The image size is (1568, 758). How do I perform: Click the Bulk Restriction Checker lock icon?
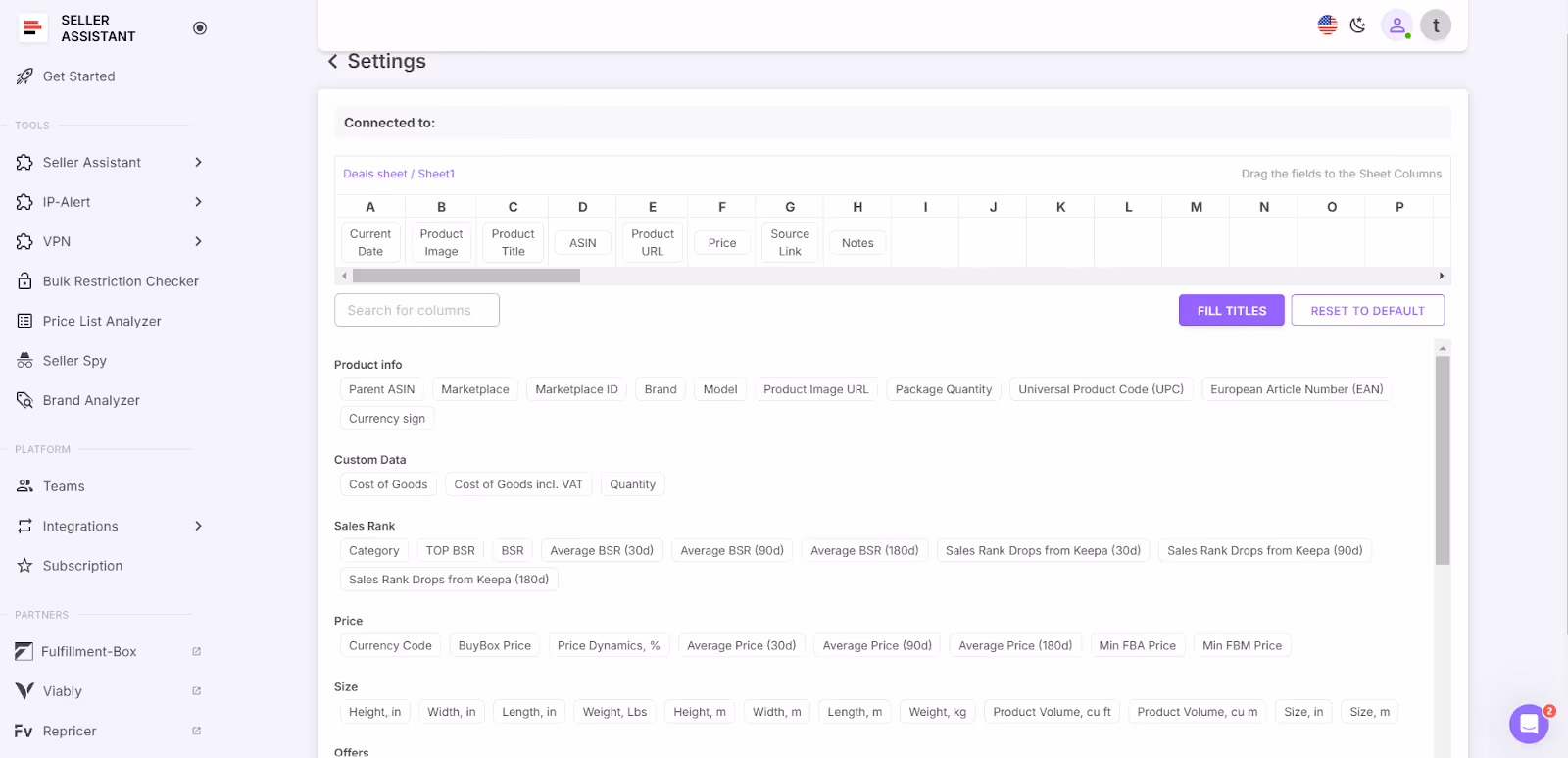pyautogui.click(x=24, y=281)
